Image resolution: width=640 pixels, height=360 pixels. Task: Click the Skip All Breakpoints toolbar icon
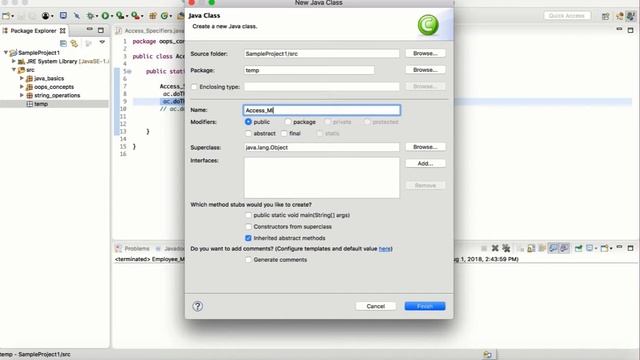coord(77,16)
